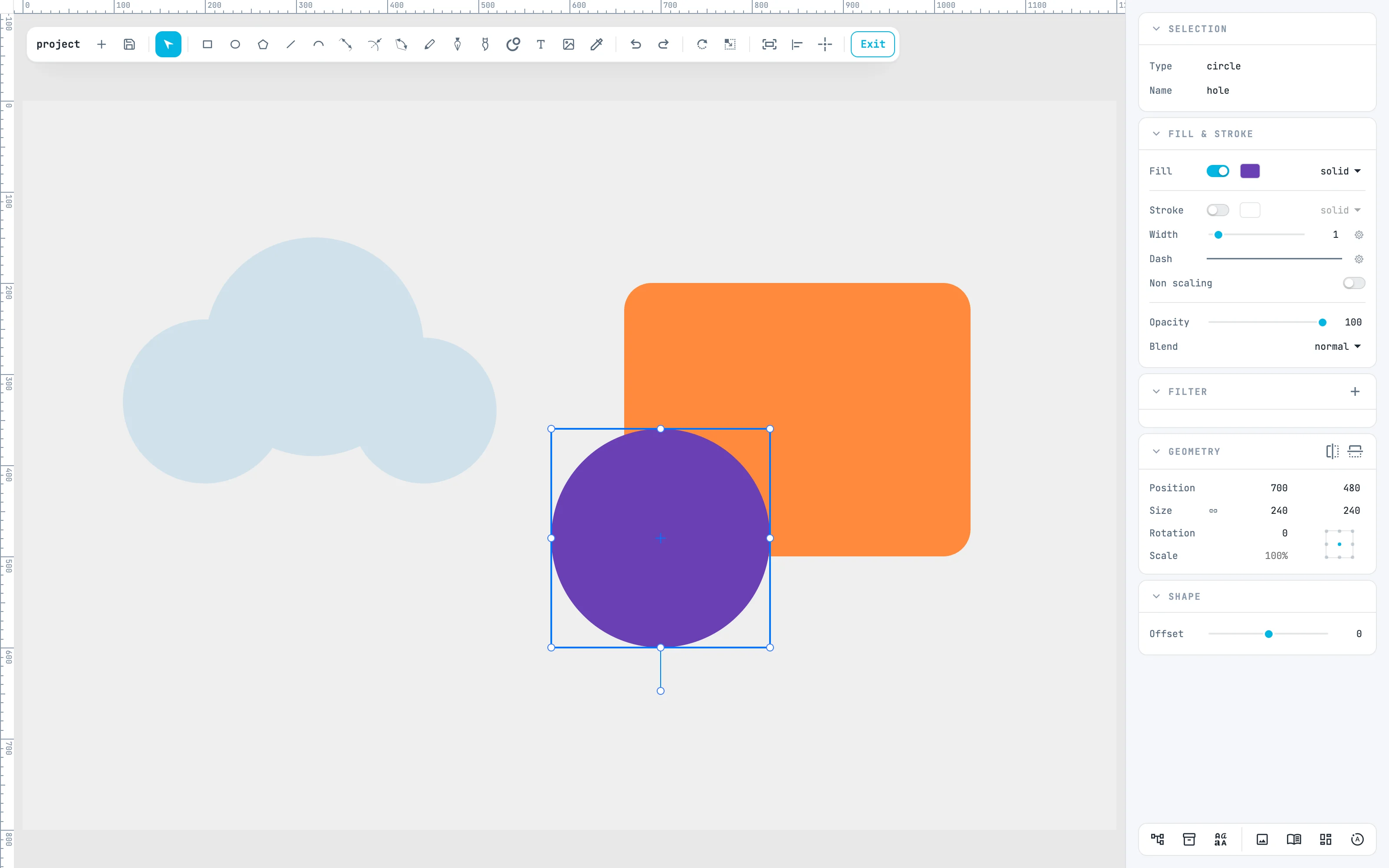Image resolution: width=1389 pixels, height=868 pixels.
Task: Open the align objects tool
Action: [797, 44]
